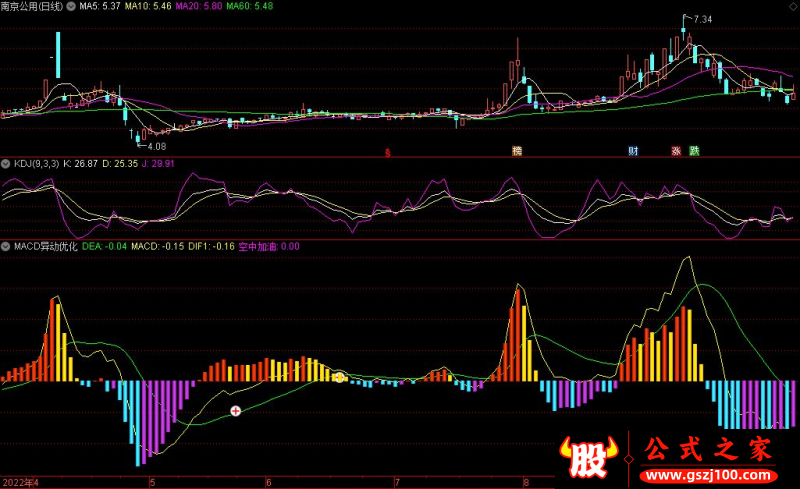The image size is (800, 489).
Task: Click the red $ marker below the candlesticks
Action: pos(388,152)
